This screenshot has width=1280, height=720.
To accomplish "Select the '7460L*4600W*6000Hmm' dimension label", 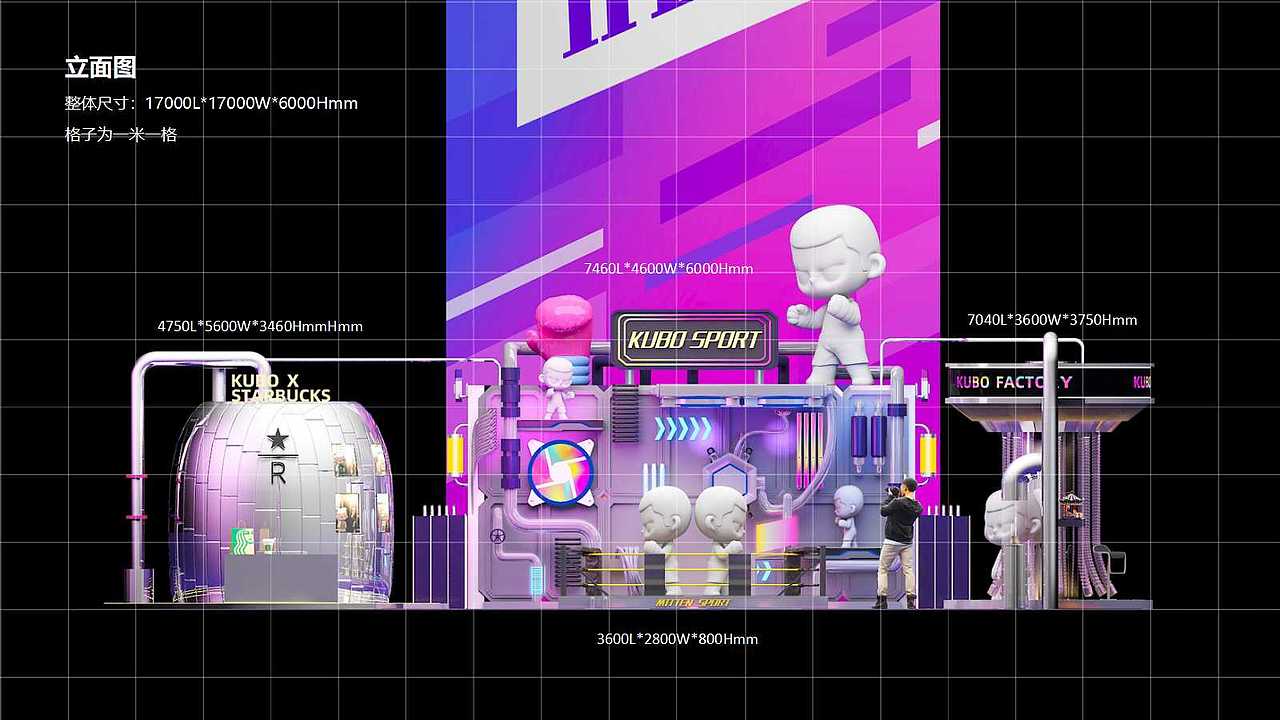I will pyautogui.click(x=669, y=268).
